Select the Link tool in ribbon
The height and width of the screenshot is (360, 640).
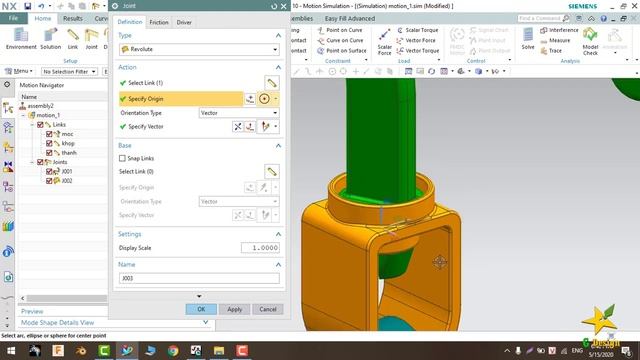point(73,39)
